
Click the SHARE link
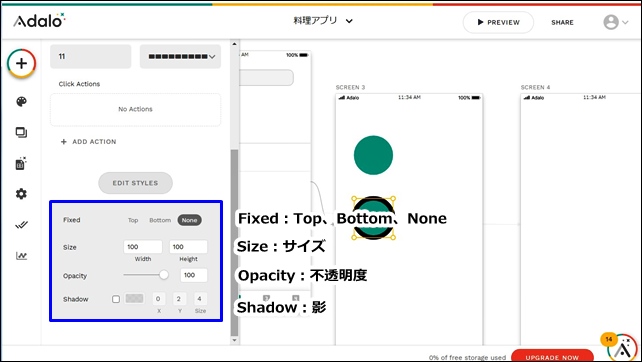[x=562, y=23]
